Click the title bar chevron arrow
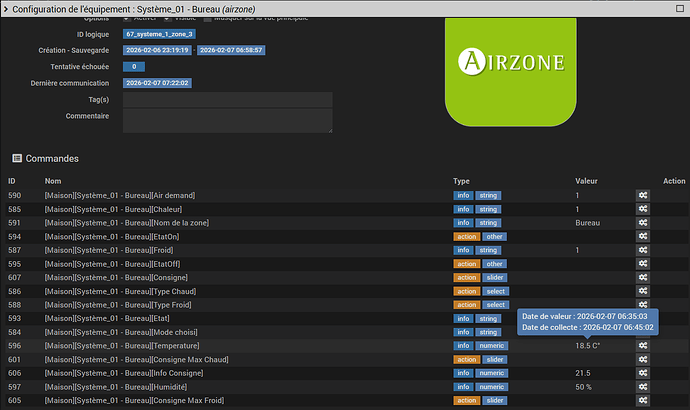This screenshot has width=690, height=410. point(6,9)
